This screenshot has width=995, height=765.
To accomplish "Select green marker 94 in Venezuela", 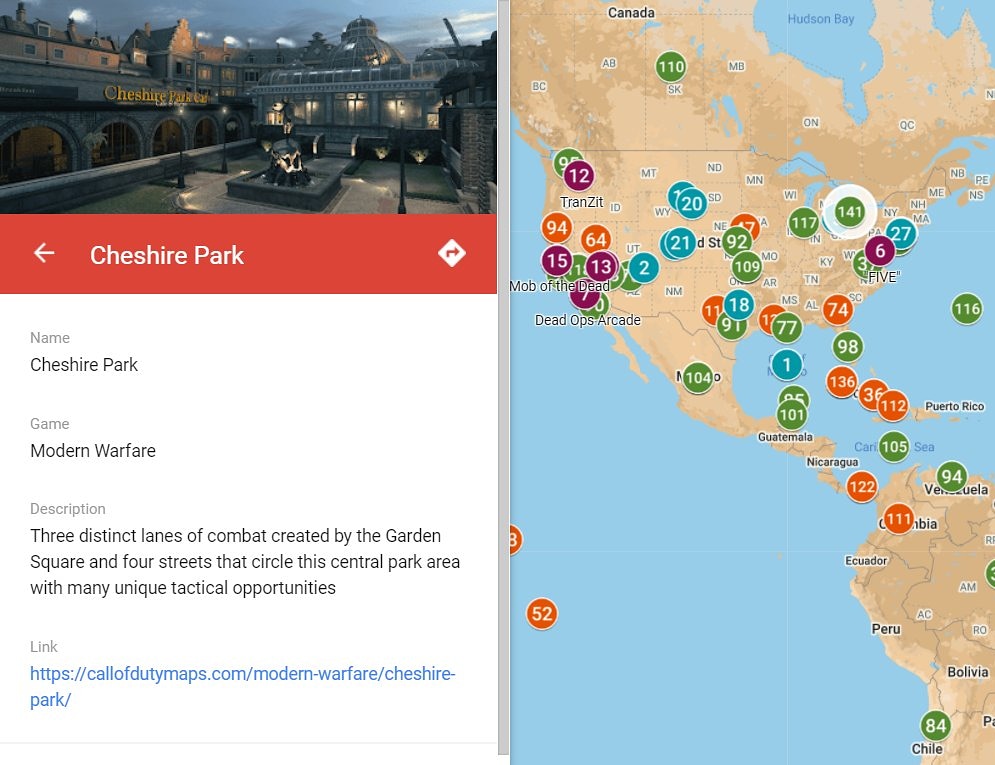I will (952, 477).
